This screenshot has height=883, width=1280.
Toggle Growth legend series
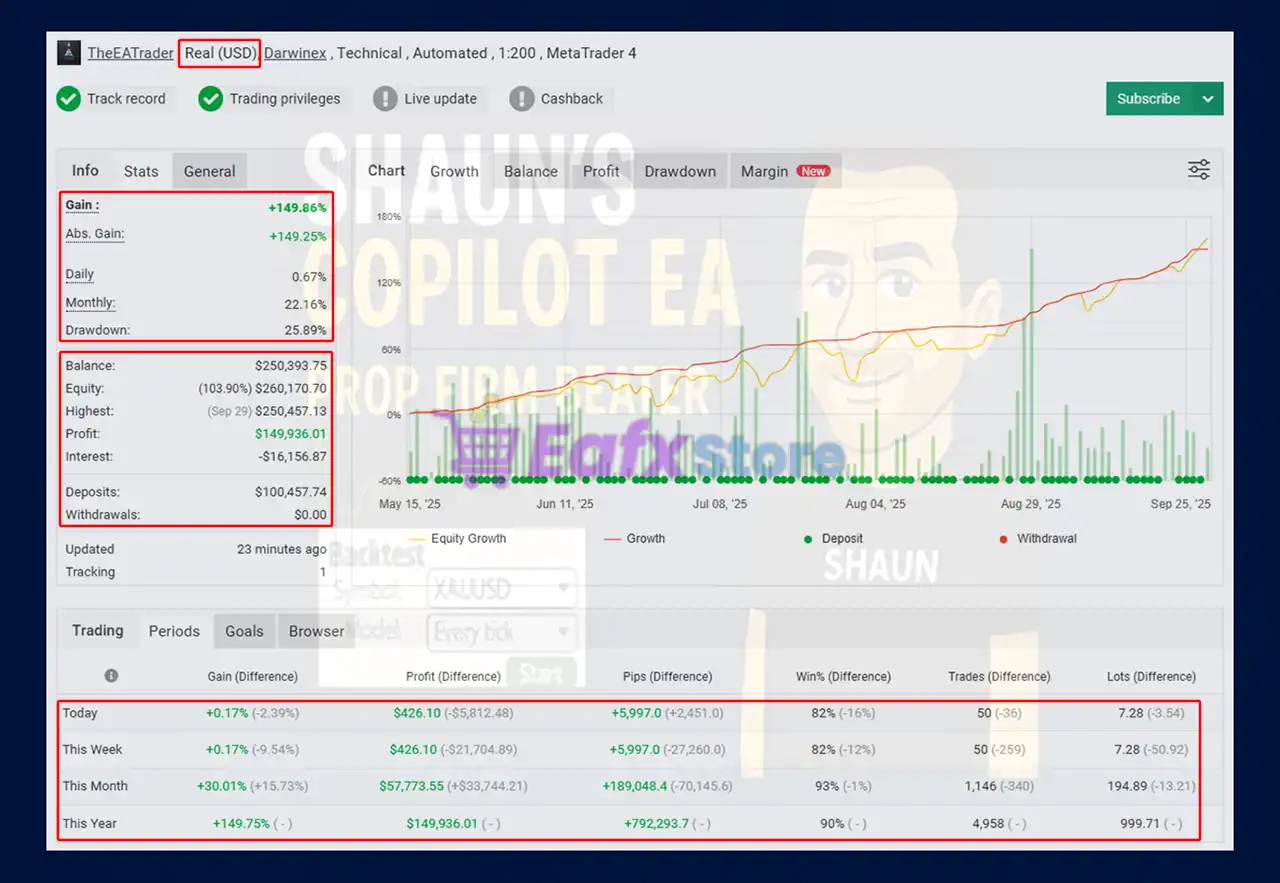[x=635, y=538]
